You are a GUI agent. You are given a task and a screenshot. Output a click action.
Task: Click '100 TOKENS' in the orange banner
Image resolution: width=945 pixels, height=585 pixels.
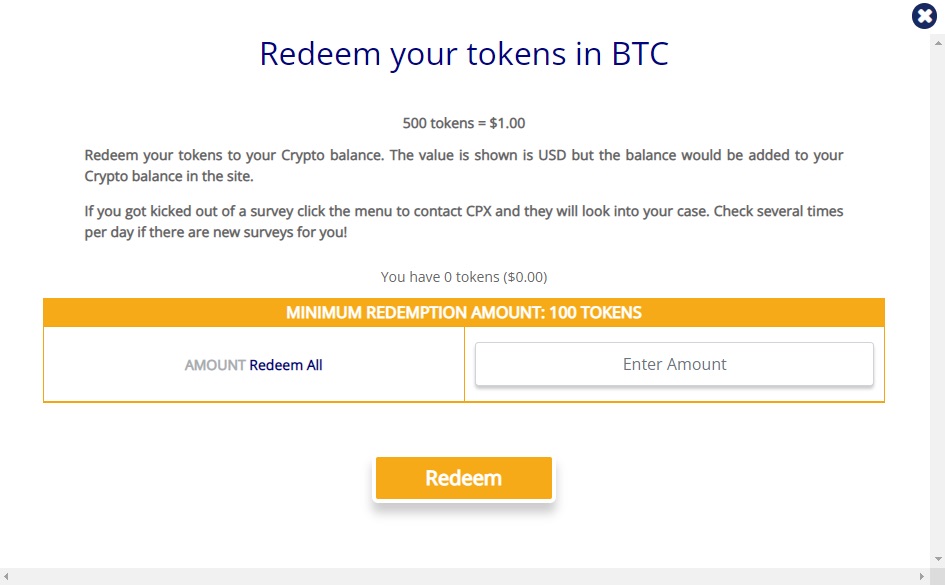click(x=595, y=313)
